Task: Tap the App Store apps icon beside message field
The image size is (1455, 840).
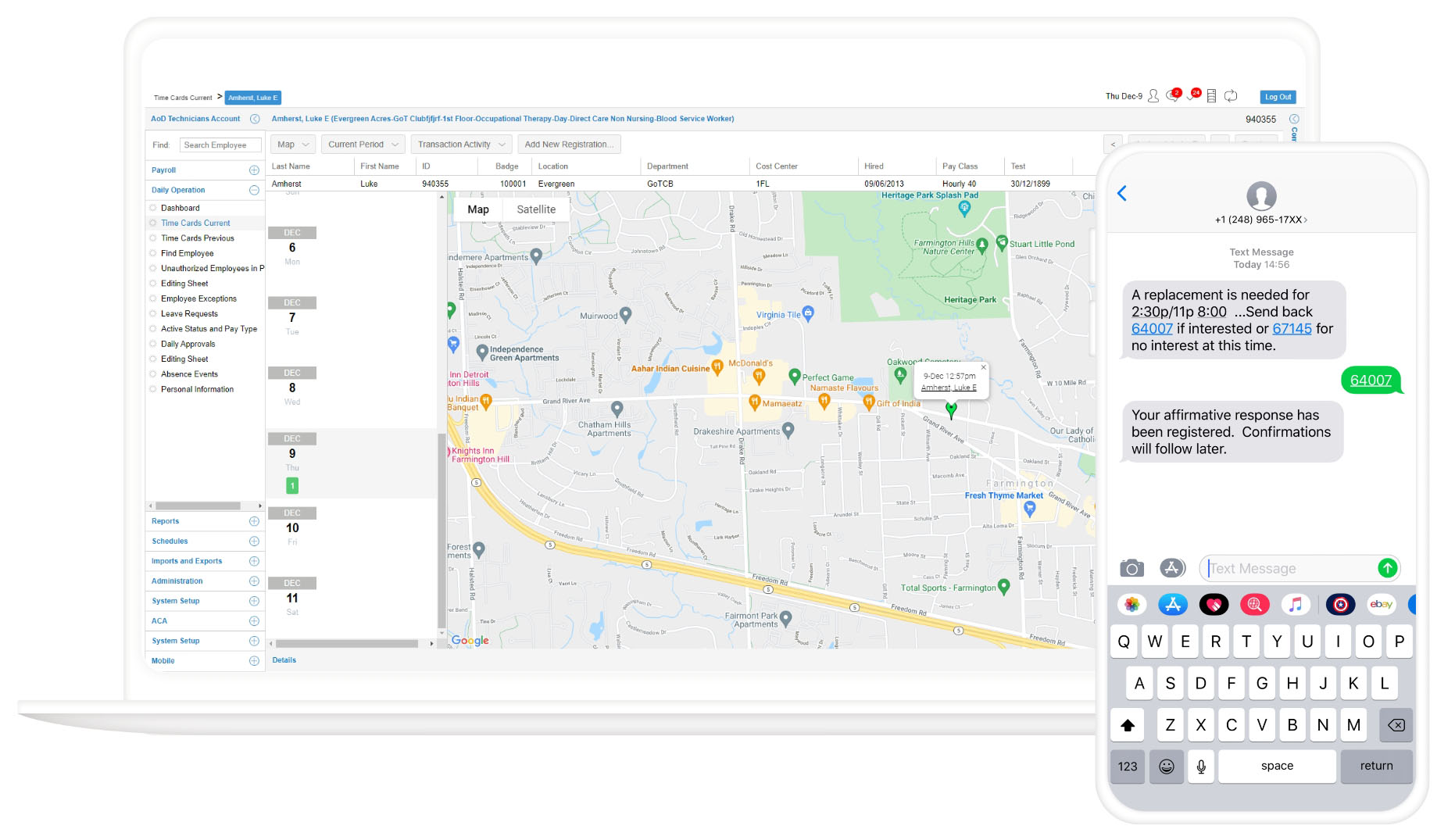Action: pos(1172,568)
